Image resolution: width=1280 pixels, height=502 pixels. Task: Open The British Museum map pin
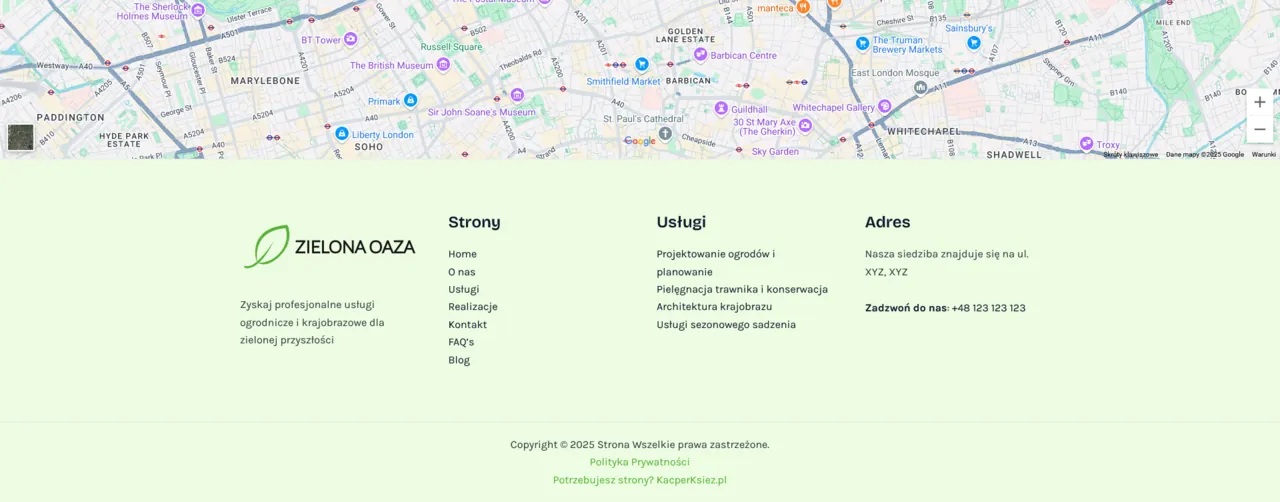point(443,65)
